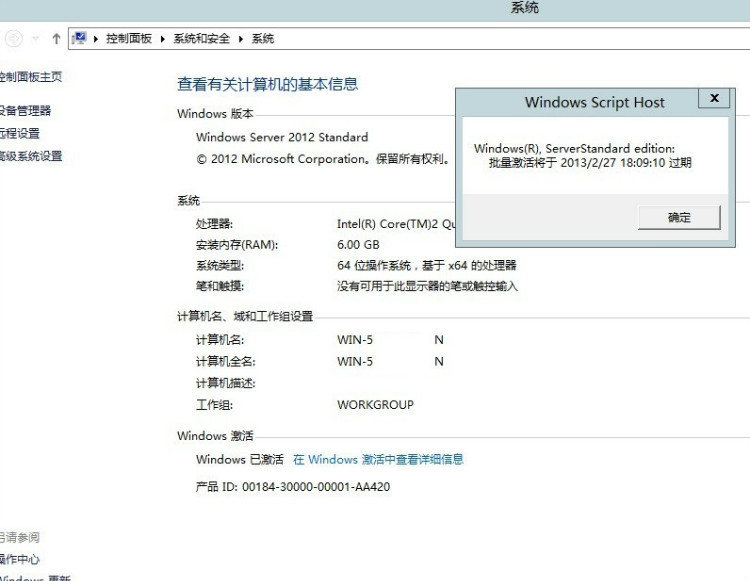
Task: Click the 没有可用于此显示器的笔或触控输入 value
Action: coord(427,286)
